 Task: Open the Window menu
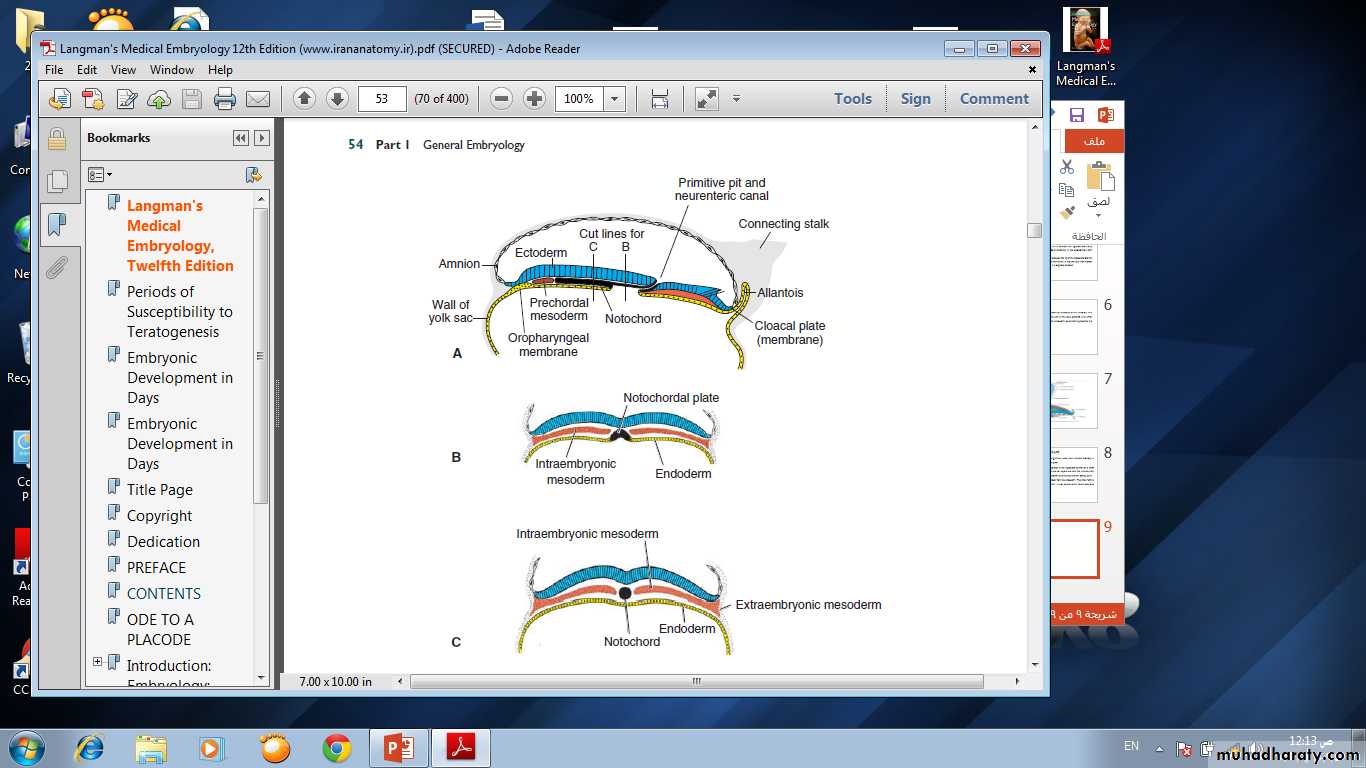(x=172, y=70)
